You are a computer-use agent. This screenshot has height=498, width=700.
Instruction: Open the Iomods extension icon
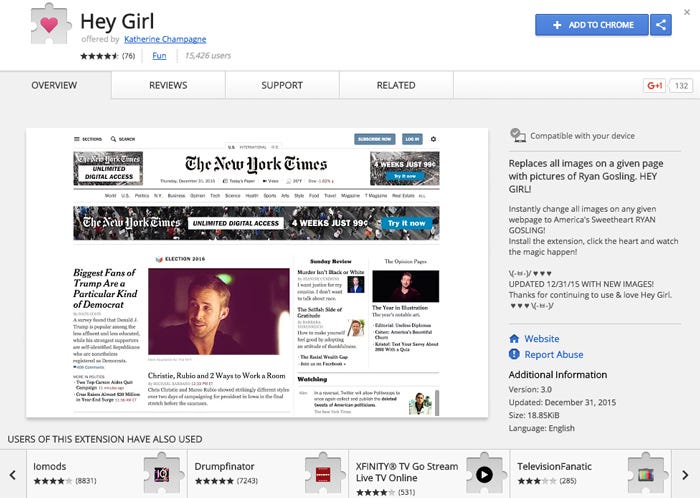click(x=162, y=474)
